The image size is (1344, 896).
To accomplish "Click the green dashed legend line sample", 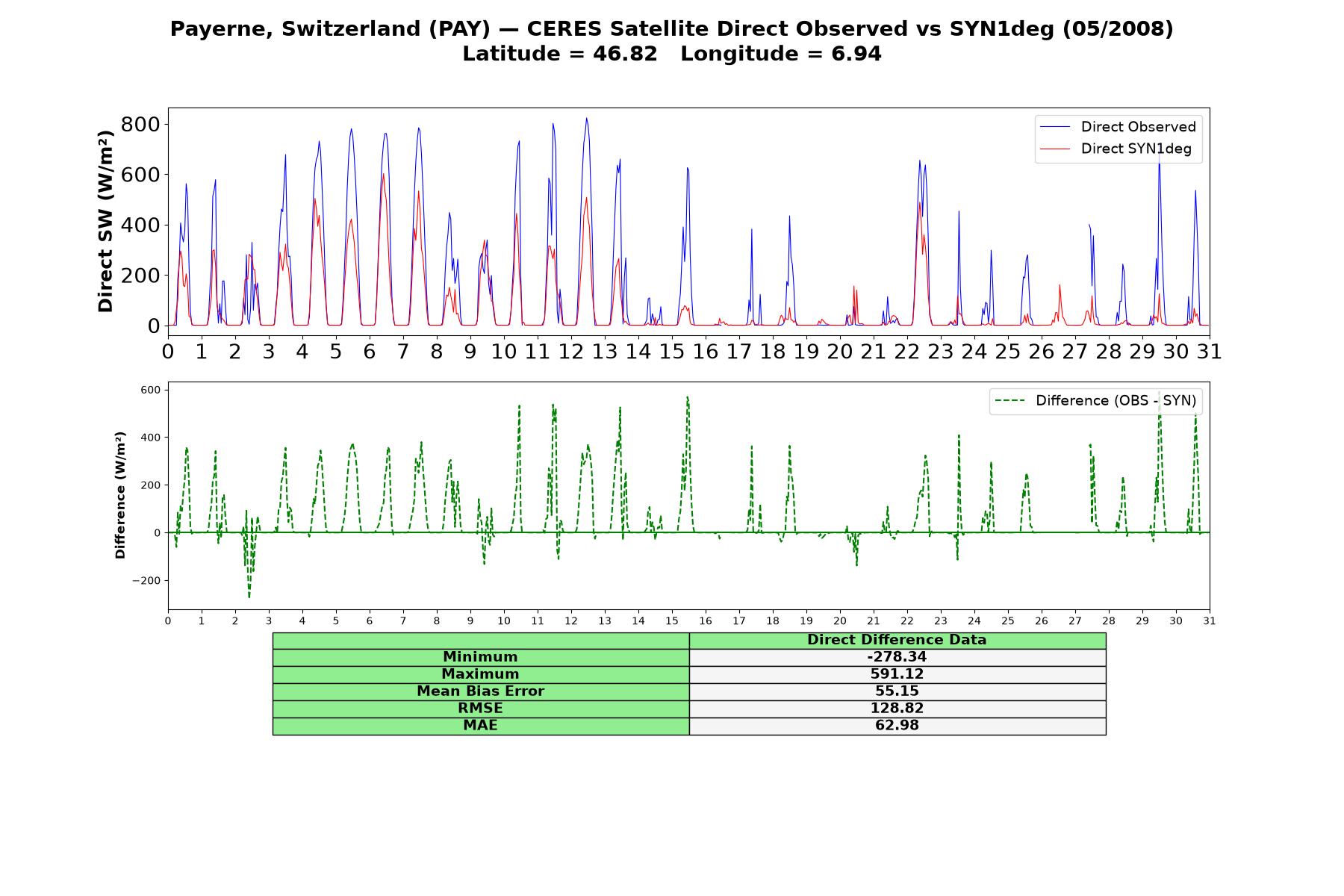I will (1009, 401).
